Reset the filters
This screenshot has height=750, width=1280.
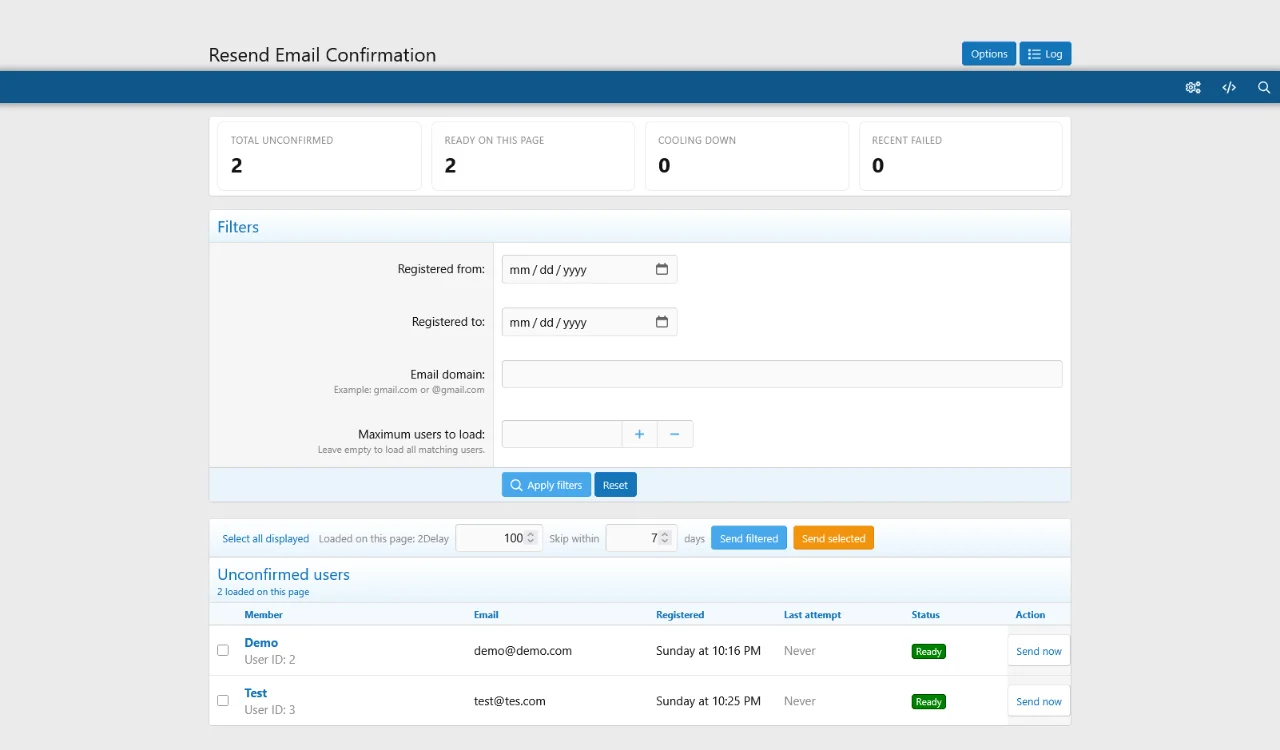[615, 485]
